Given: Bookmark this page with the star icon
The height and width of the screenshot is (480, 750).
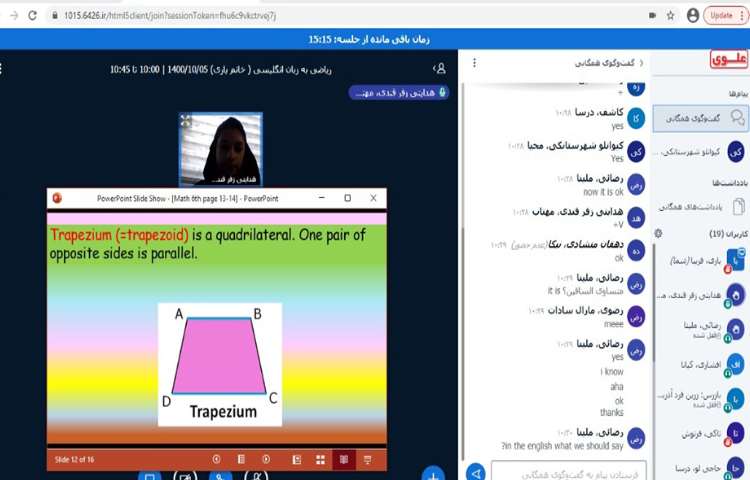Looking at the screenshot, I should [670, 15].
